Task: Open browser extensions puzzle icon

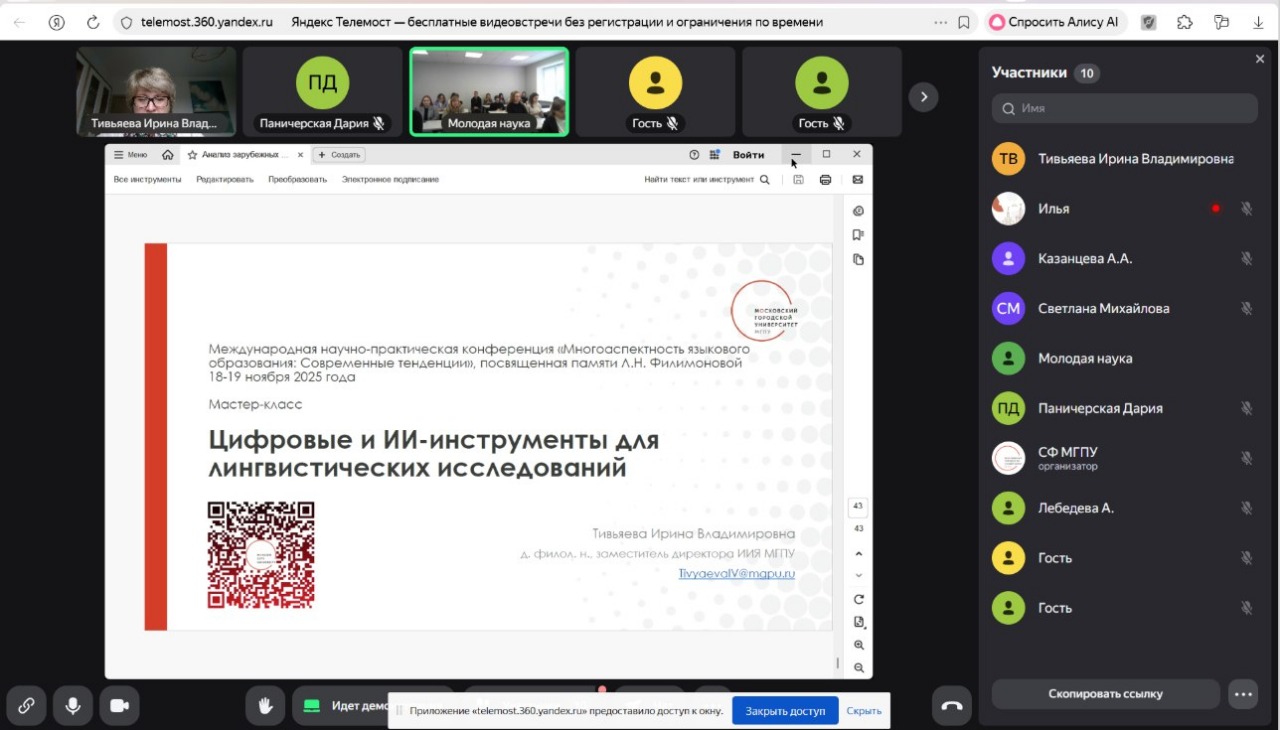Action: [x=1184, y=22]
